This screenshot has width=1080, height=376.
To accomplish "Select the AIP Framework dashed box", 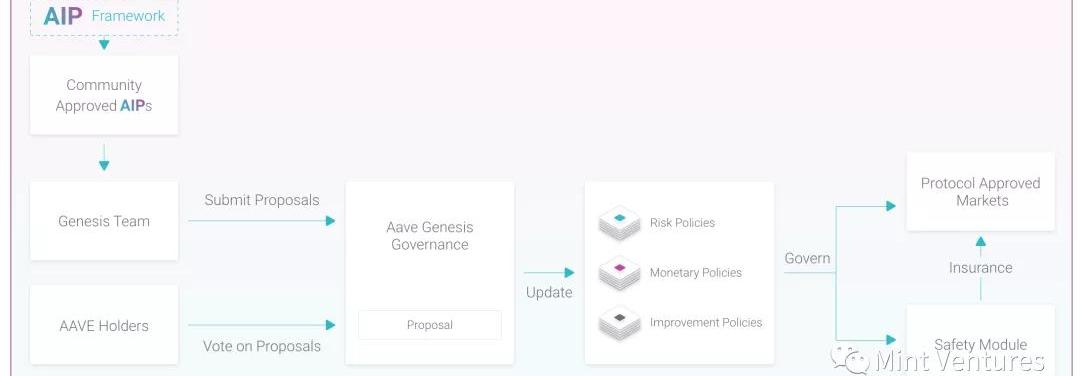I will click(104, 17).
